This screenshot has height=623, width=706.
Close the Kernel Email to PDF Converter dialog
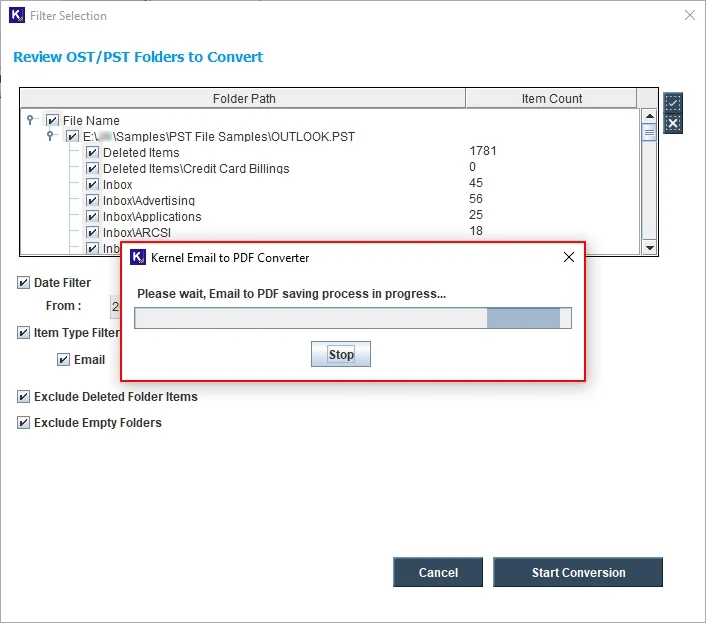point(569,257)
